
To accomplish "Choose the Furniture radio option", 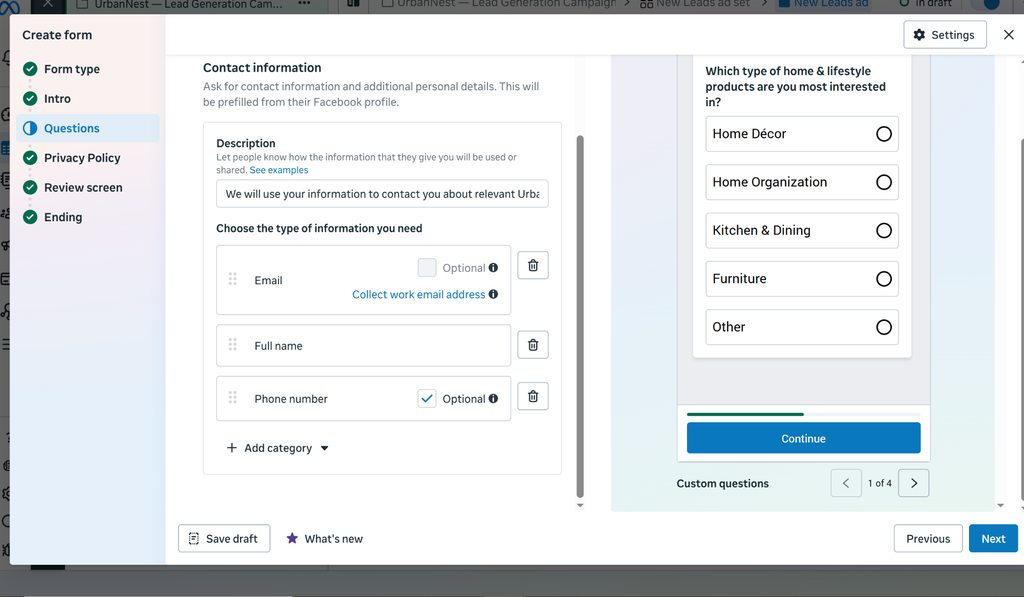I will point(883,279).
